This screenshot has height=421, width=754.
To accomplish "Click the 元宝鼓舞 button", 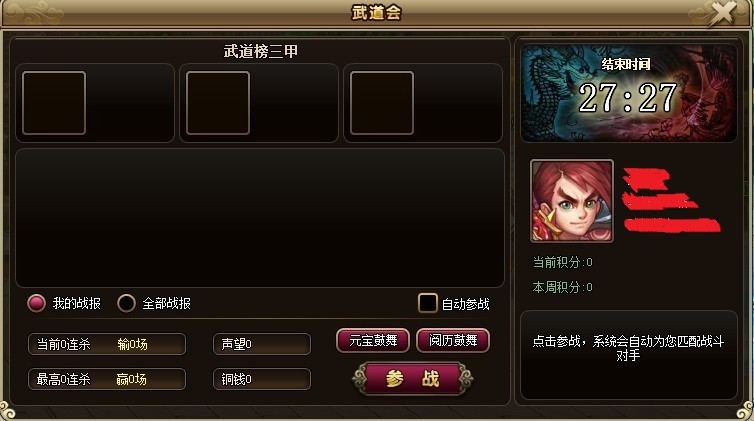I will [373, 340].
